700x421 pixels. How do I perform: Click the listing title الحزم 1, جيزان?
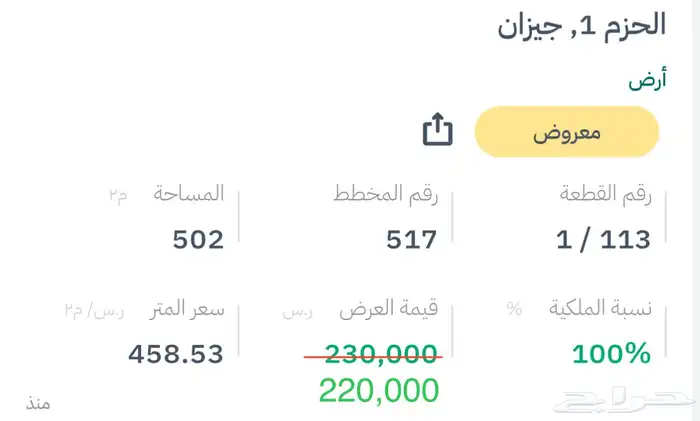pos(581,26)
